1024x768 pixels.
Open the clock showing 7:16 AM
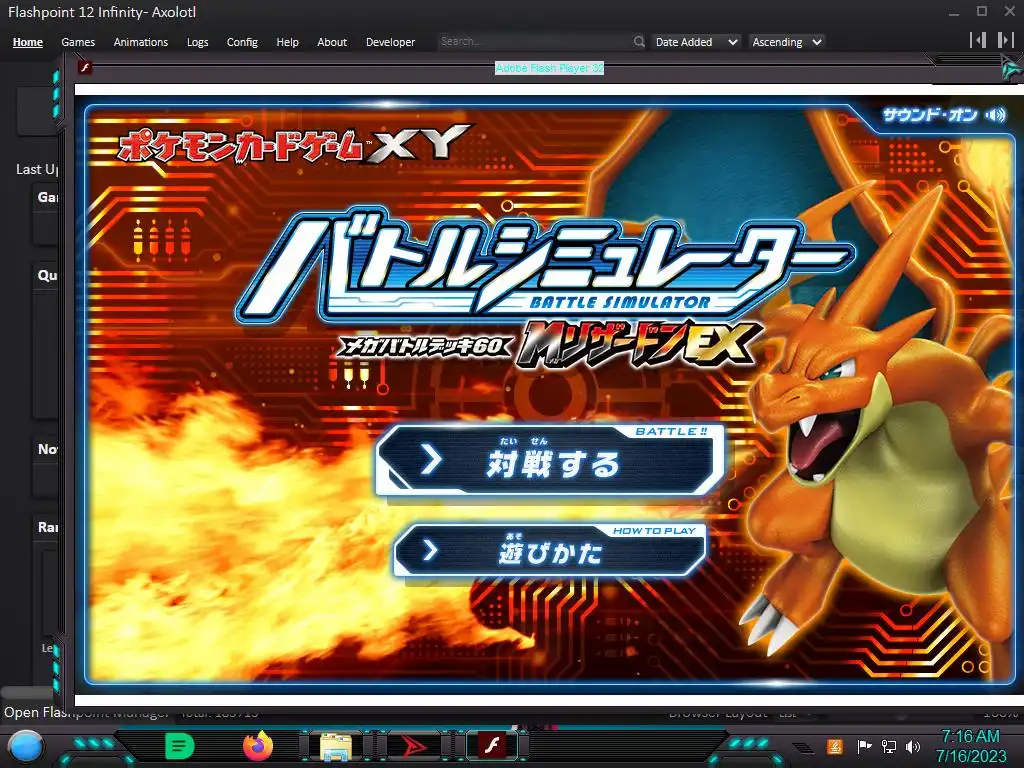point(970,746)
